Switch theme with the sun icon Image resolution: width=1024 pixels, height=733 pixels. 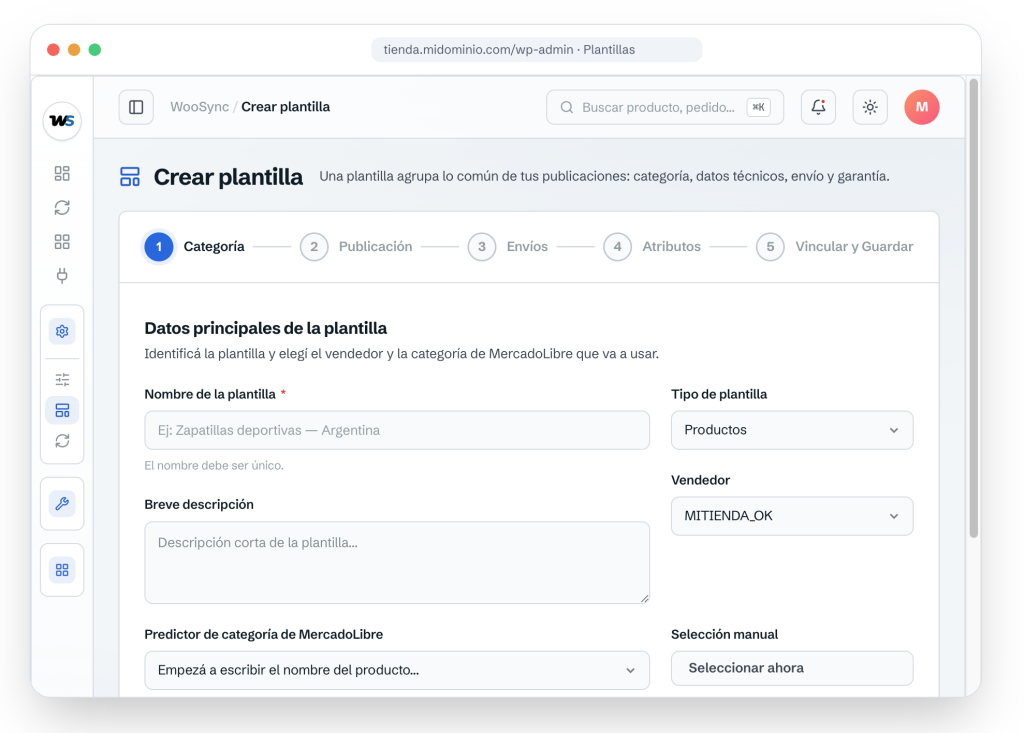coord(870,107)
